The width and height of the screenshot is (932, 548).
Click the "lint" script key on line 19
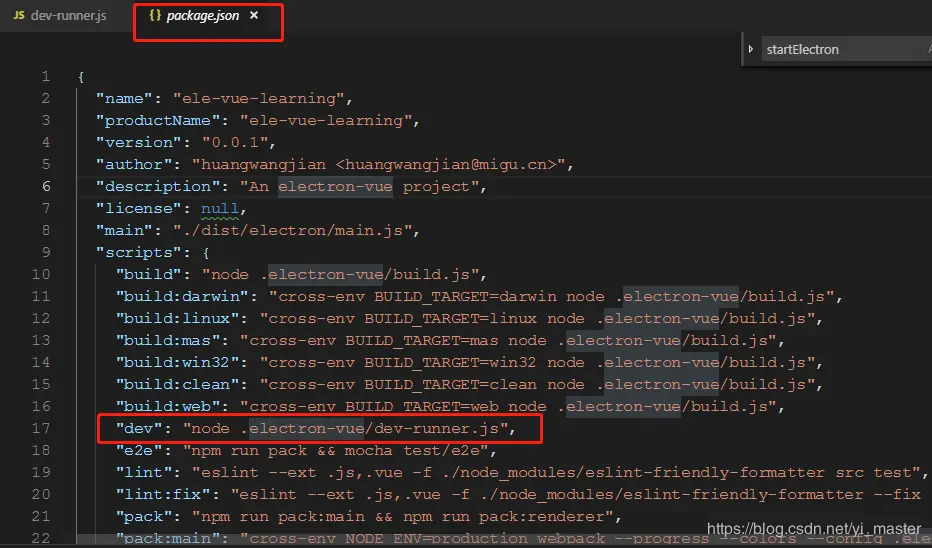click(x=143, y=473)
